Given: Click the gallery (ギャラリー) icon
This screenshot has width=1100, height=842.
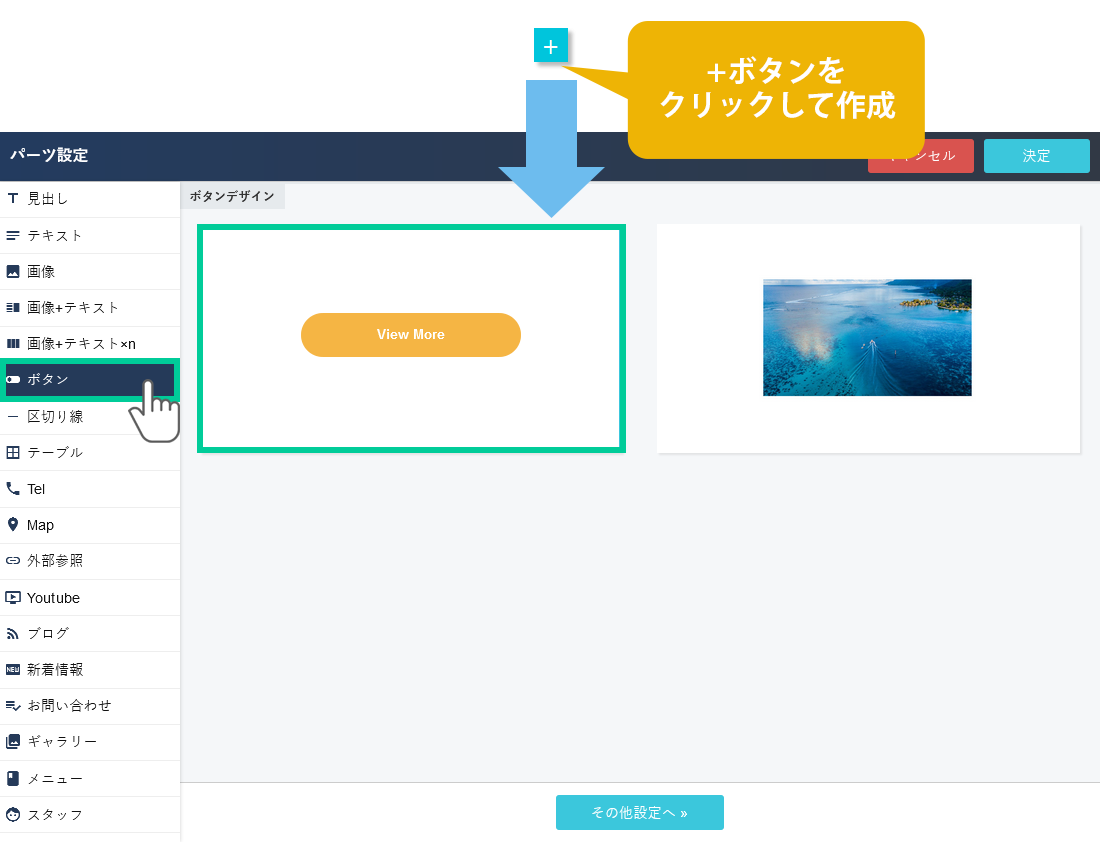Looking at the screenshot, I should click(x=13, y=742).
